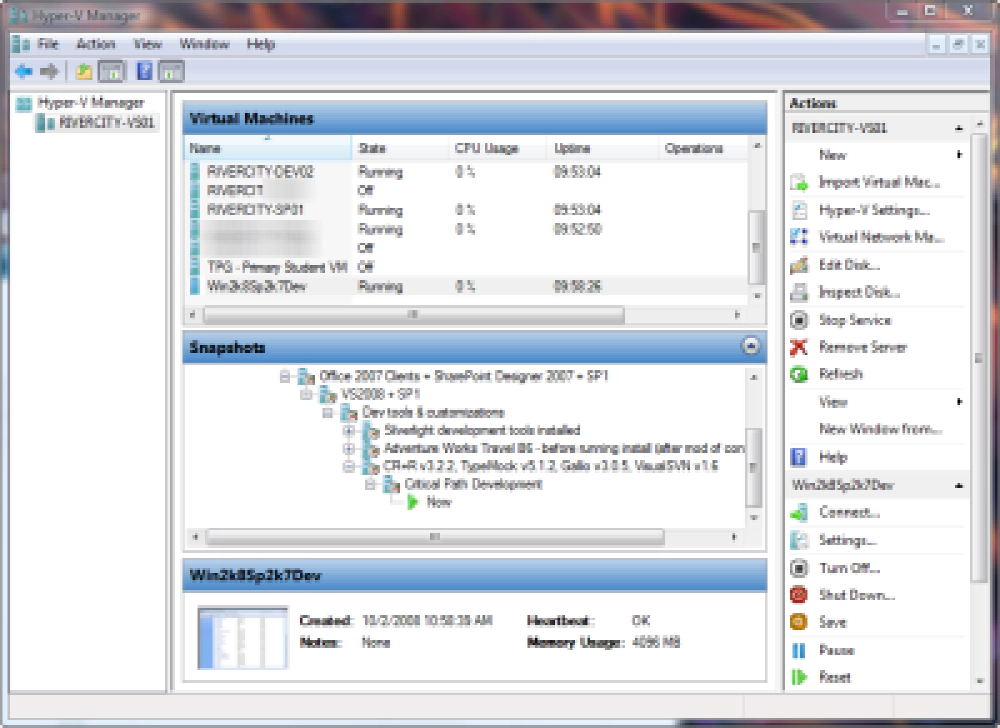Click the Turn Off icon

click(x=799, y=568)
